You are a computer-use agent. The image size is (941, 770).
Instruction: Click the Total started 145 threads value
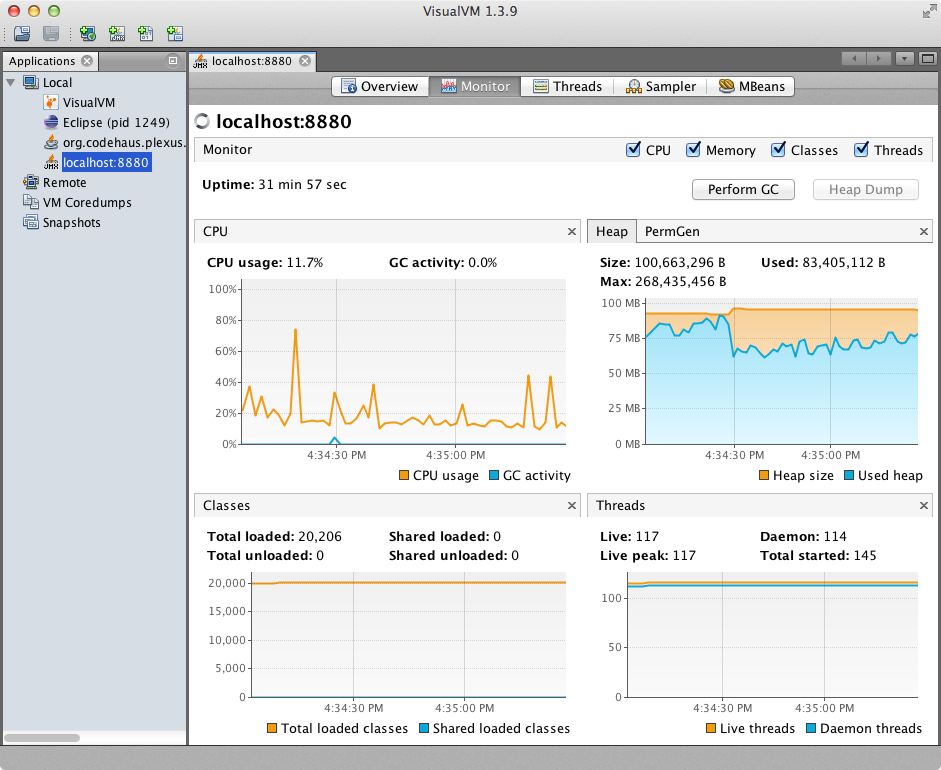coord(865,556)
